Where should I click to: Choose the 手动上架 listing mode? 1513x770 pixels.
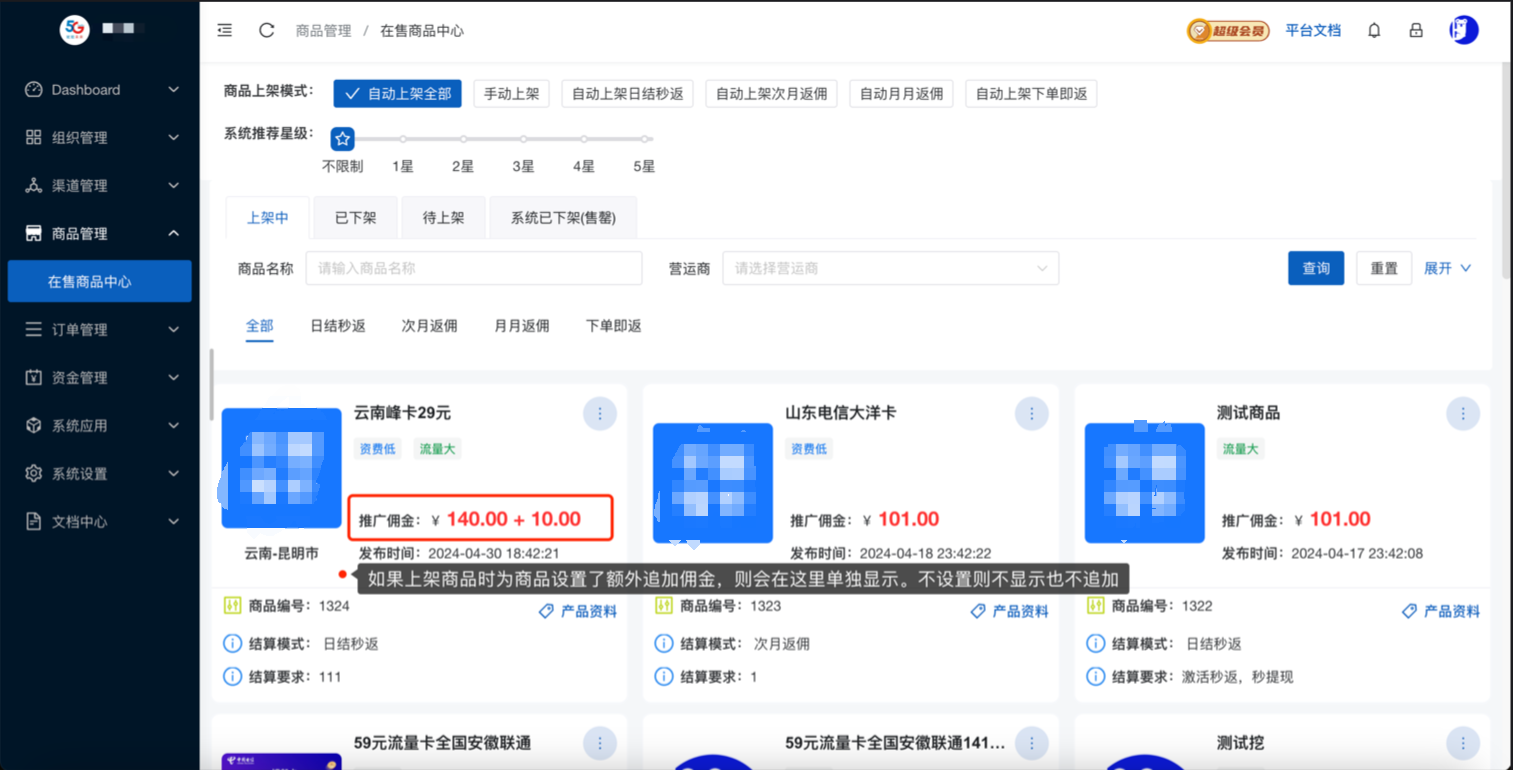[511, 94]
